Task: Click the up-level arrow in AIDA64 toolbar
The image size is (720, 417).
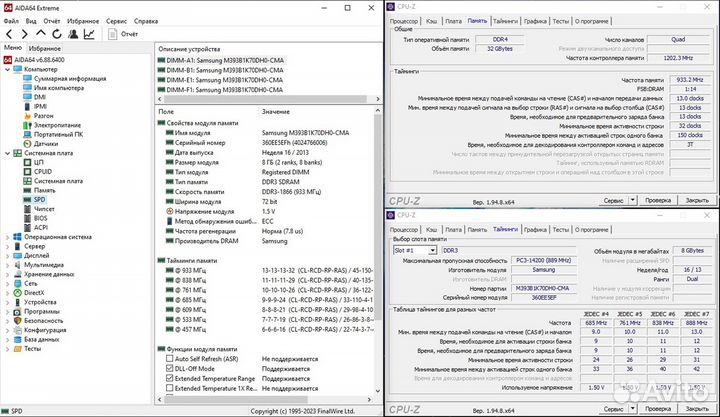Action: [40, 34]
